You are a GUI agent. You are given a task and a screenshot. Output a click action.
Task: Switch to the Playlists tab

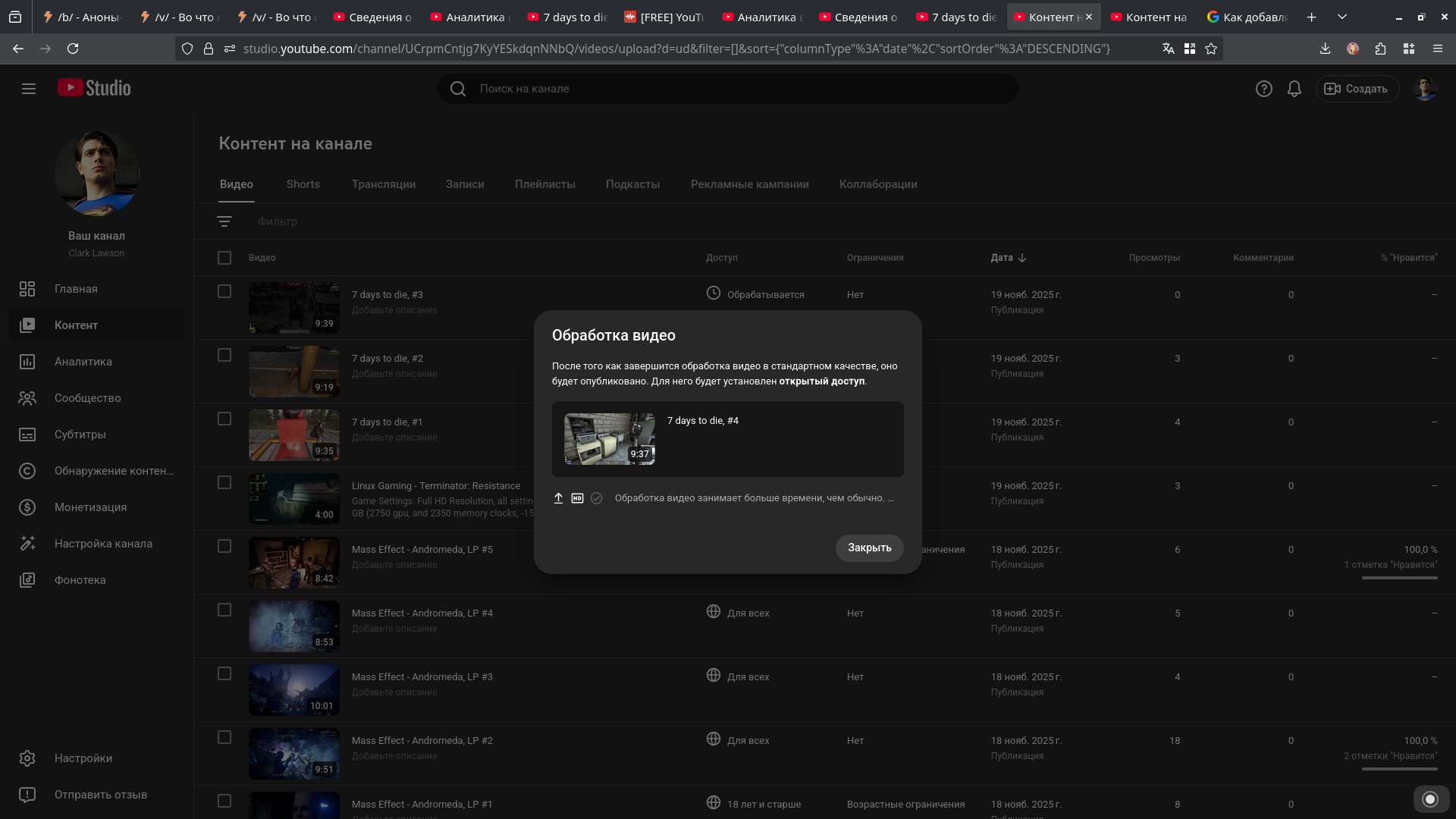tap(544, 184)
